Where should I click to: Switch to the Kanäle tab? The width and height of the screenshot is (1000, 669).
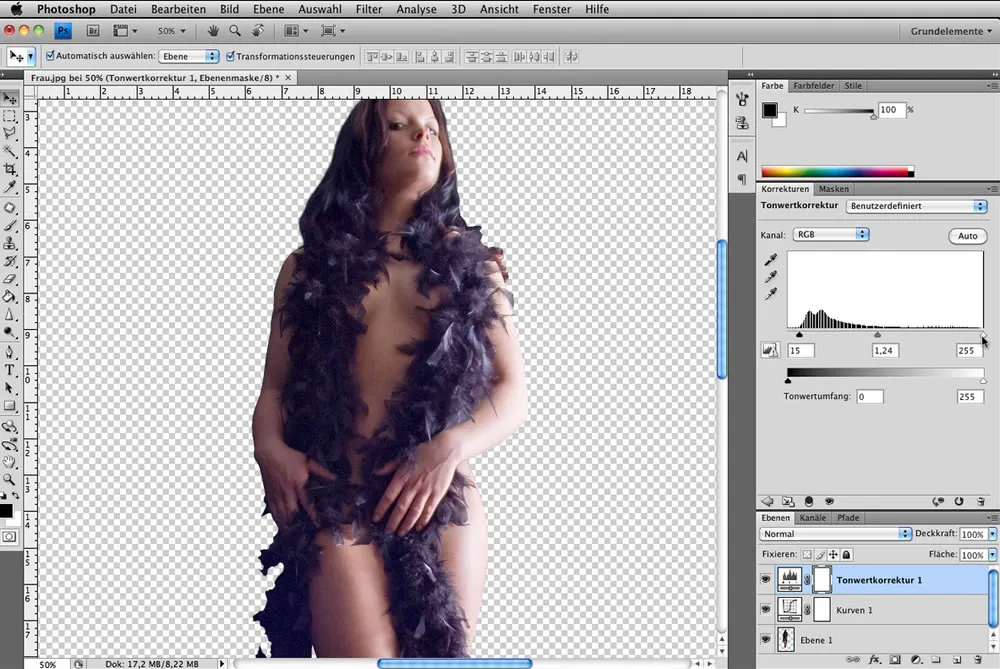coord(813,517)
